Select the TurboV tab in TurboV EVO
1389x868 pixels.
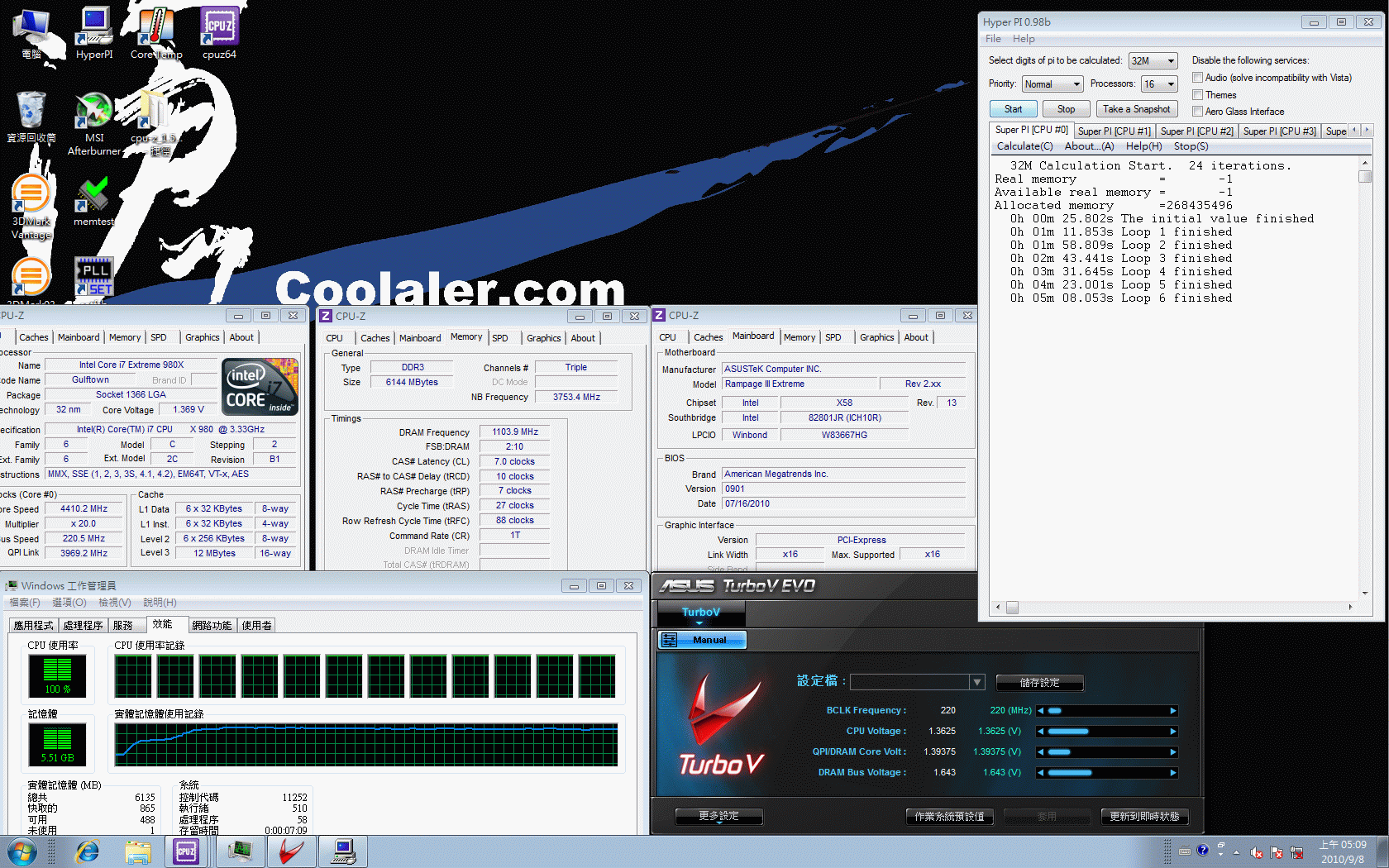700,613
